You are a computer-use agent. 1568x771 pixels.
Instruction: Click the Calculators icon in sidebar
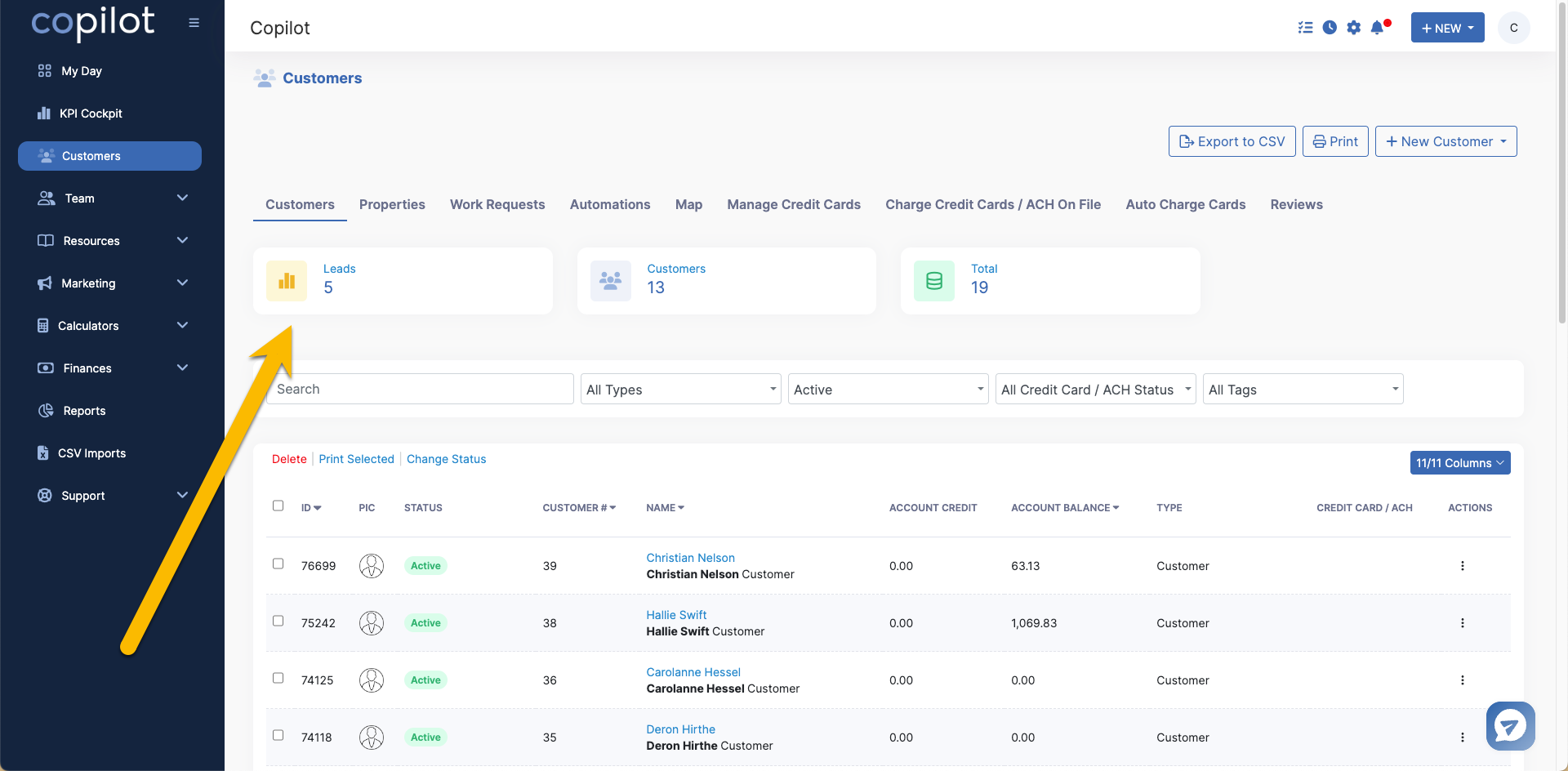43,326
